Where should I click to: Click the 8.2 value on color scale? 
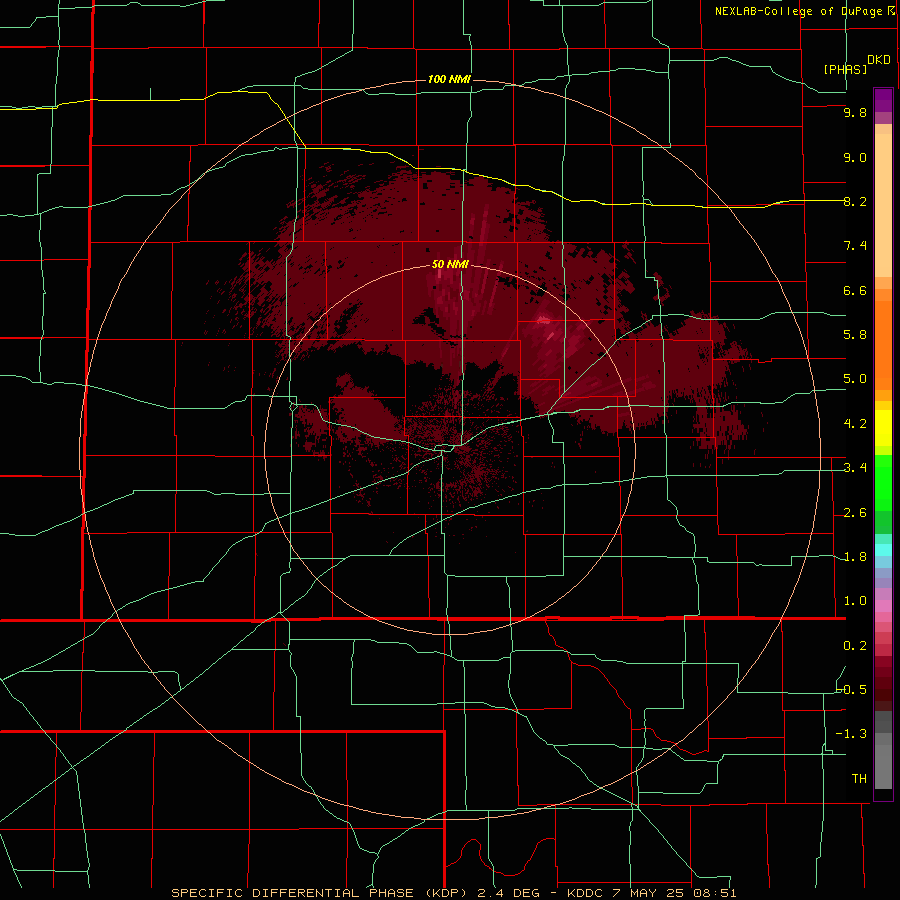click(855, 201)
